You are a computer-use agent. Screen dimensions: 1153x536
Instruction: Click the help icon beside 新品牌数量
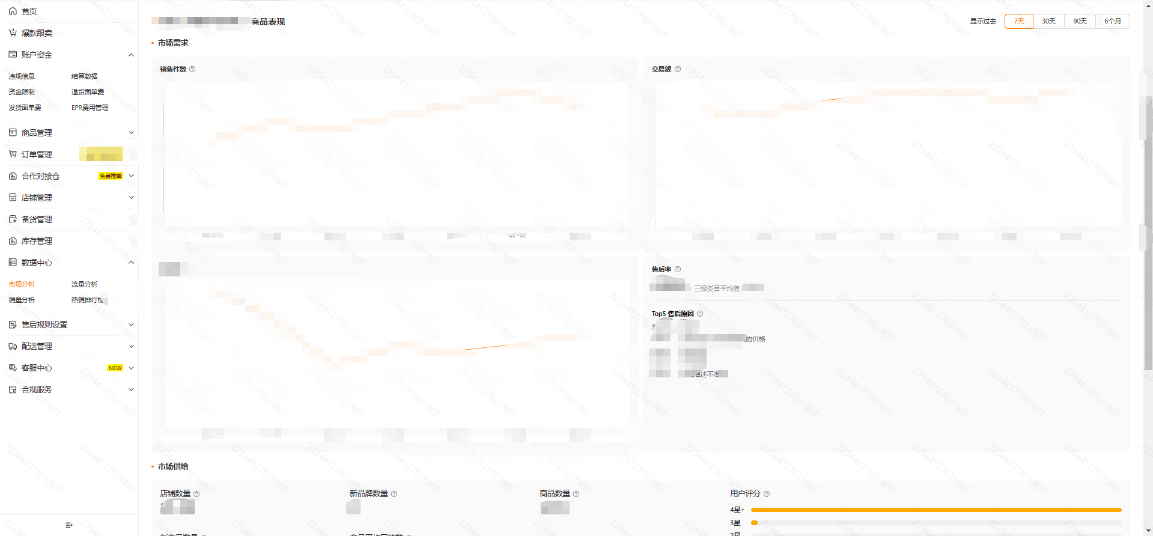(394, 493)
